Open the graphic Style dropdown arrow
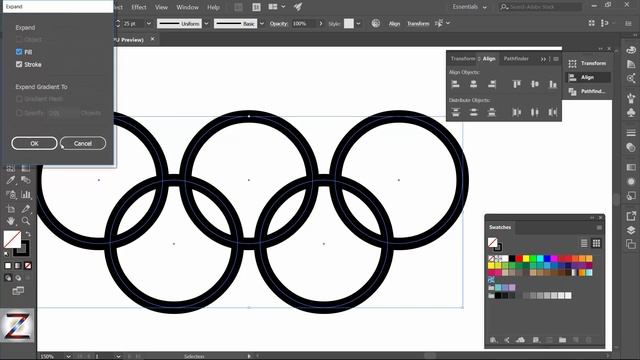This screenshot has width=640, height=360. point(358,24)
